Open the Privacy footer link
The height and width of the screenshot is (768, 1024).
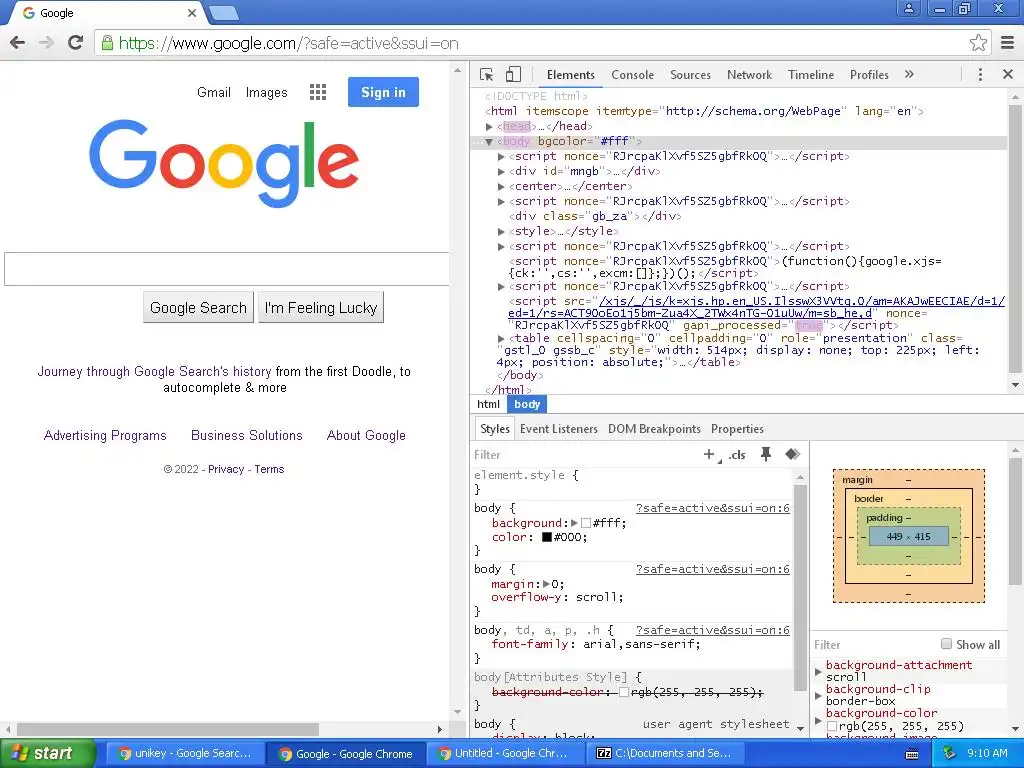pos(226,469)
